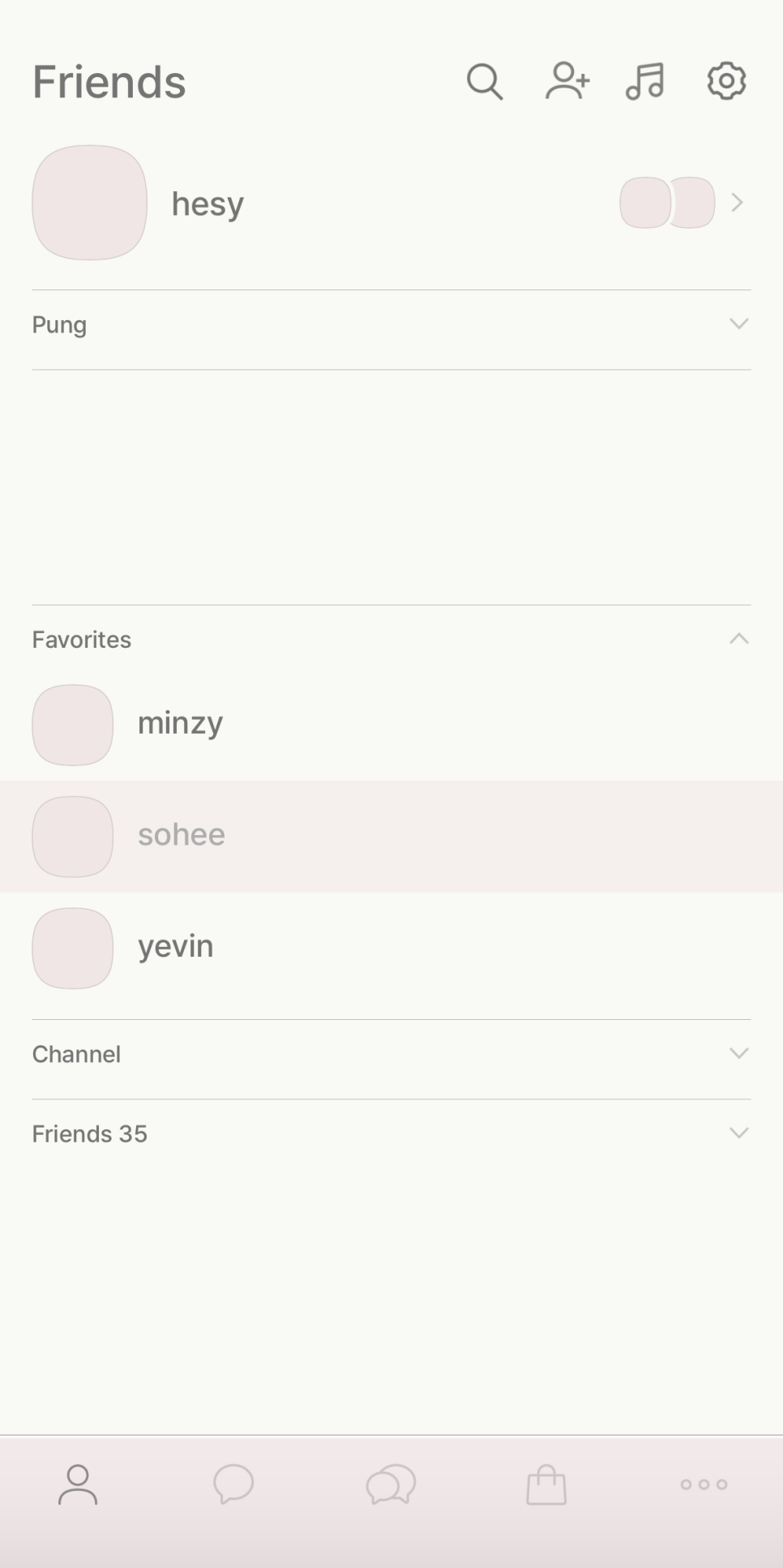This screenshot has height=1568, width=783.
Task: Open the music note icon
Action: (645, 81)
